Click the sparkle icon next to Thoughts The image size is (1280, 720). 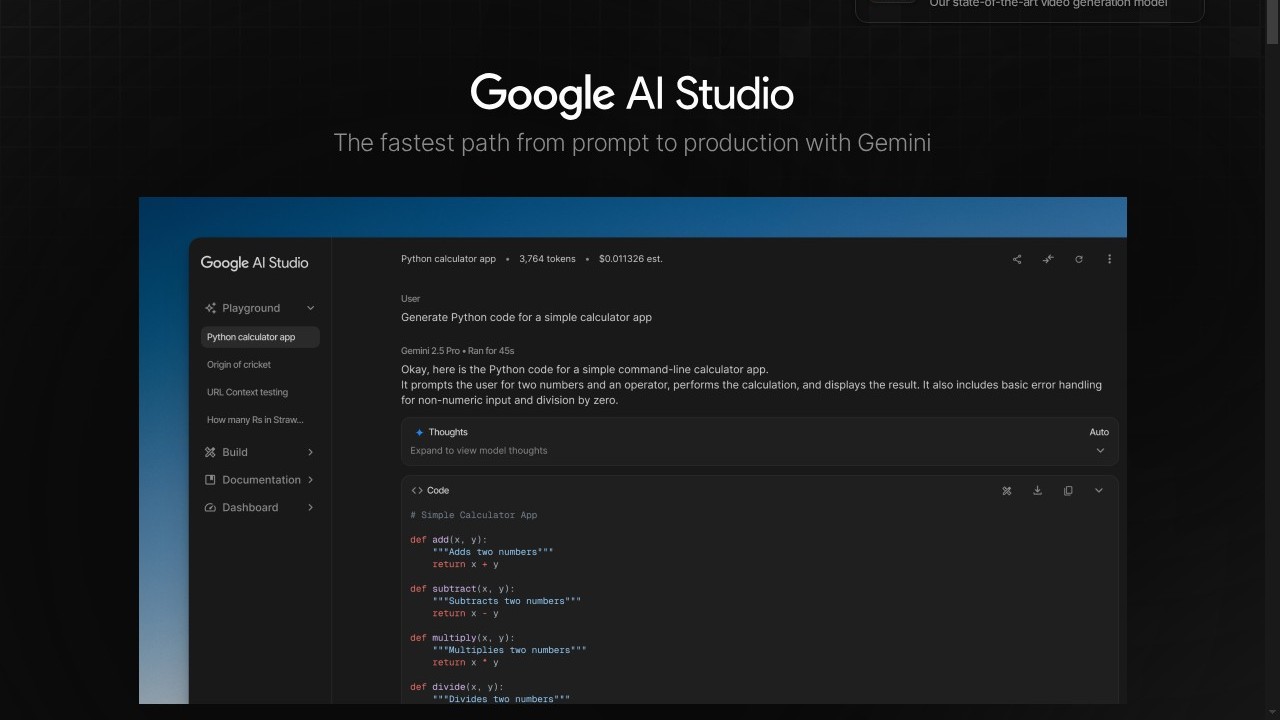pos(419,433)
